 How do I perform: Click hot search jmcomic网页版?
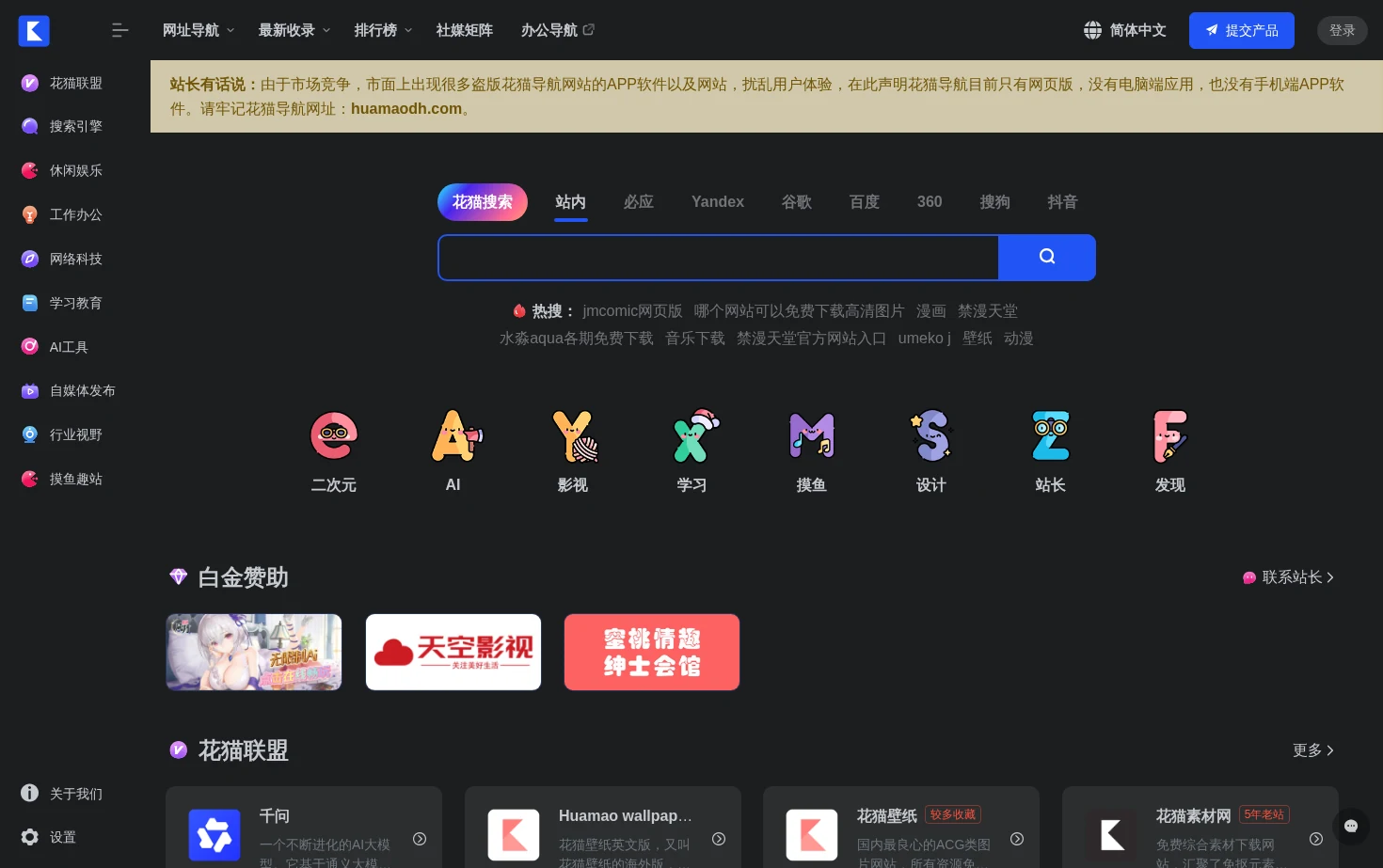point(632,311)
